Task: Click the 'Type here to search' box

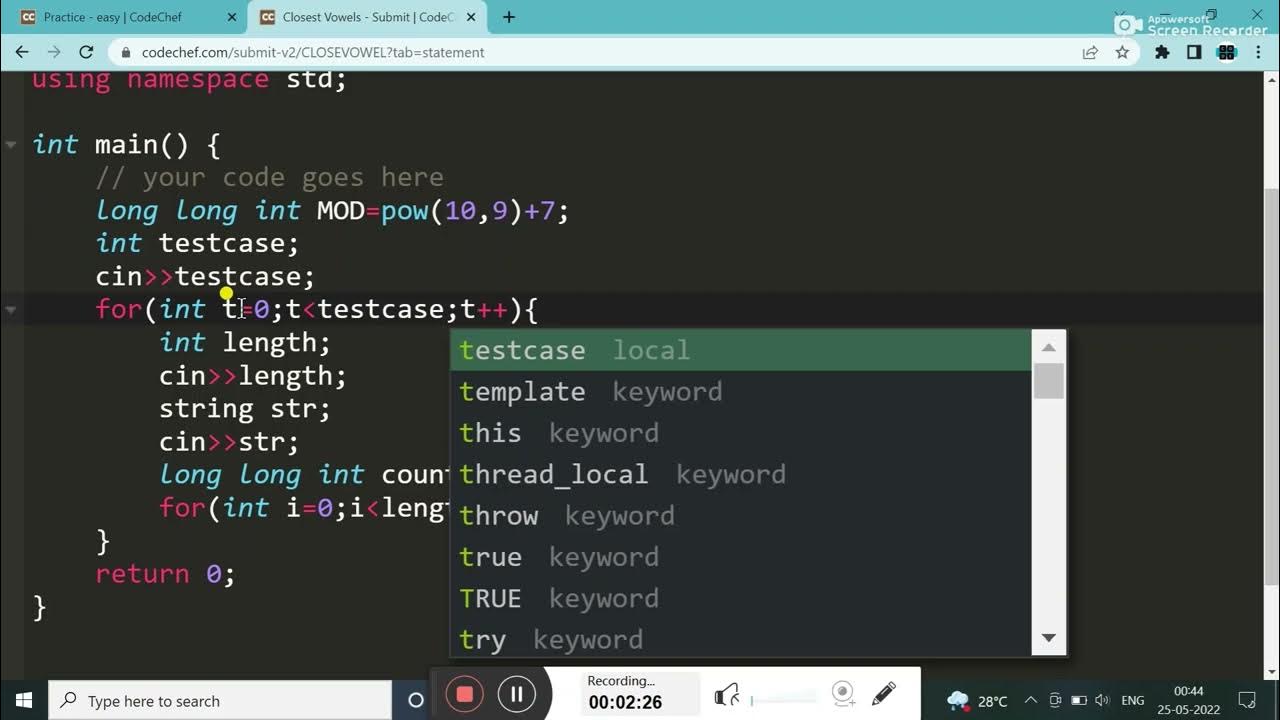Action: click(220, 700)
